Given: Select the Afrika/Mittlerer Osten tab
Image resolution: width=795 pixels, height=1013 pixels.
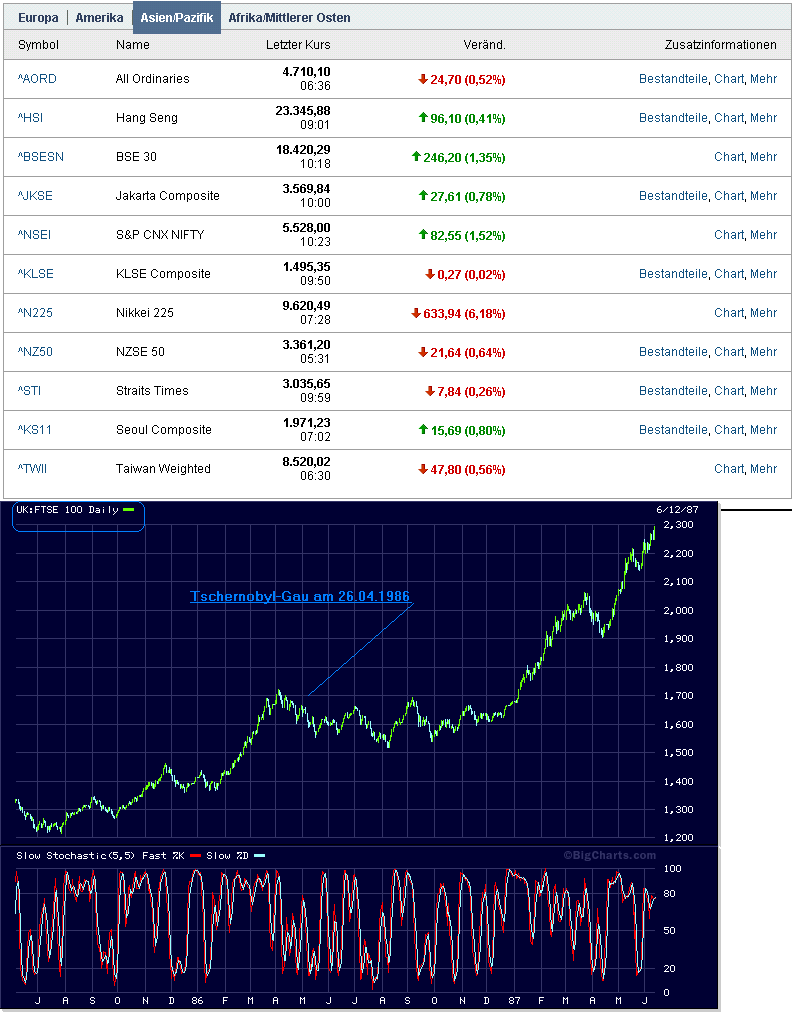Looking at the screenshot, I should coord(289,18).
